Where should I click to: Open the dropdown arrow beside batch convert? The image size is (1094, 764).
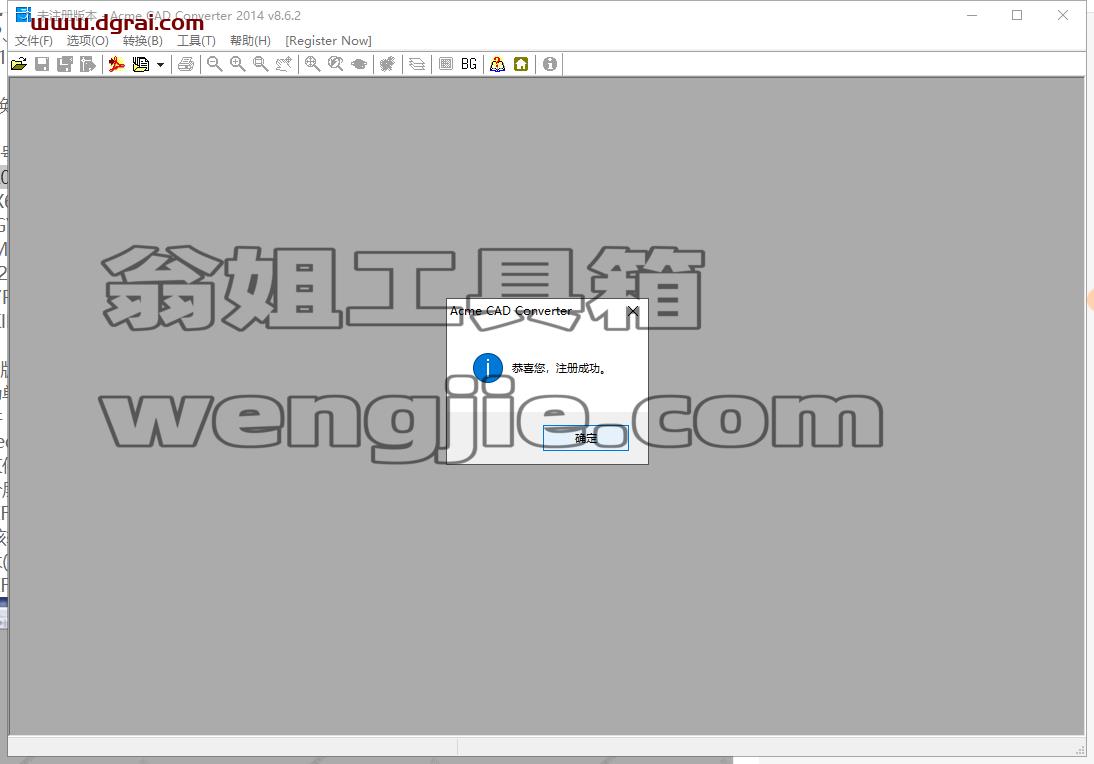160,65
